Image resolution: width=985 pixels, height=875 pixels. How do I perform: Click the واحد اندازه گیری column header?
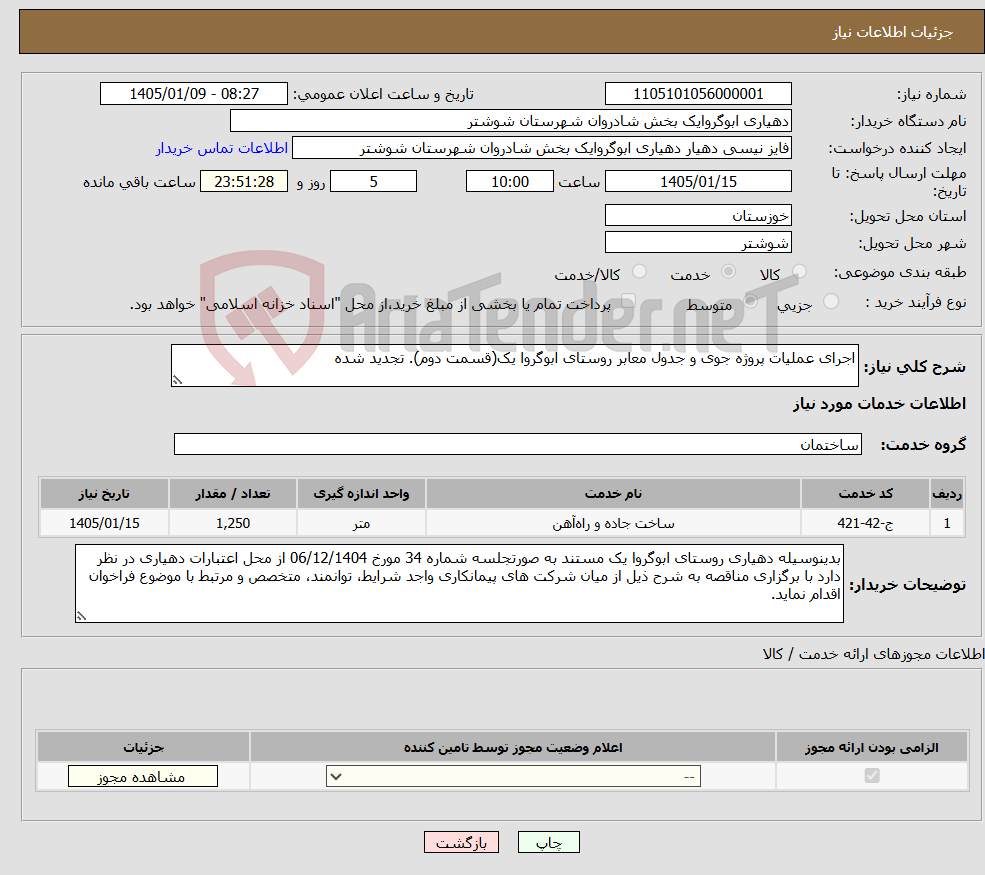[361, 494]
